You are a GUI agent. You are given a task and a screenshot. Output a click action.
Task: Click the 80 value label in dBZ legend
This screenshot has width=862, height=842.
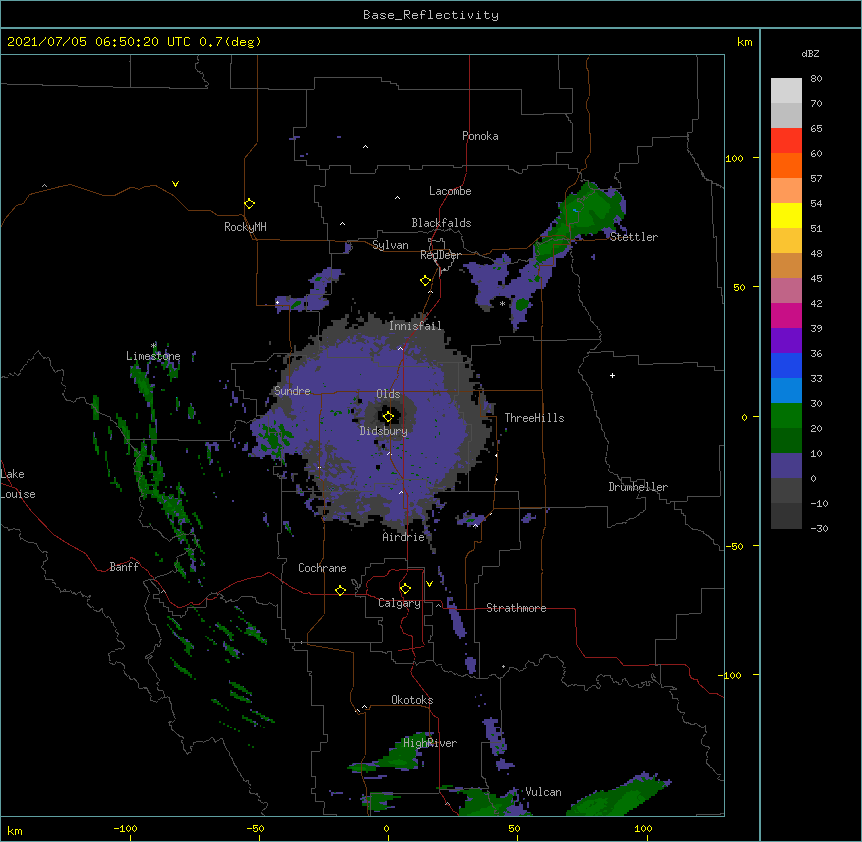click(816, 79)
